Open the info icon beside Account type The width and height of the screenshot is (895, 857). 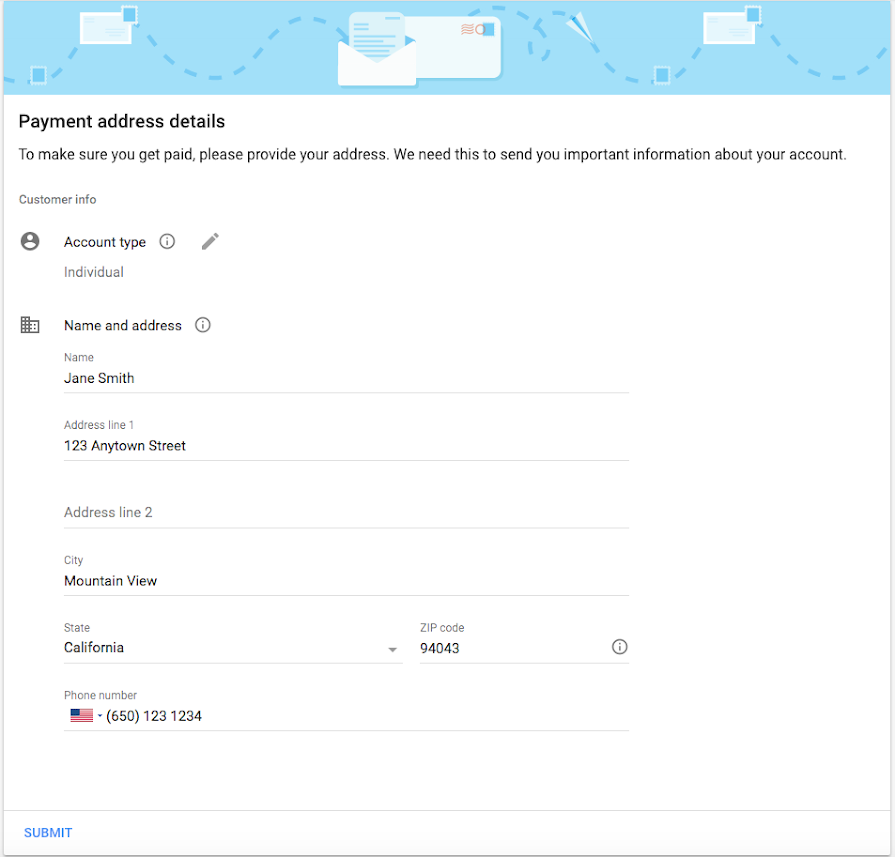pos(167,242)
